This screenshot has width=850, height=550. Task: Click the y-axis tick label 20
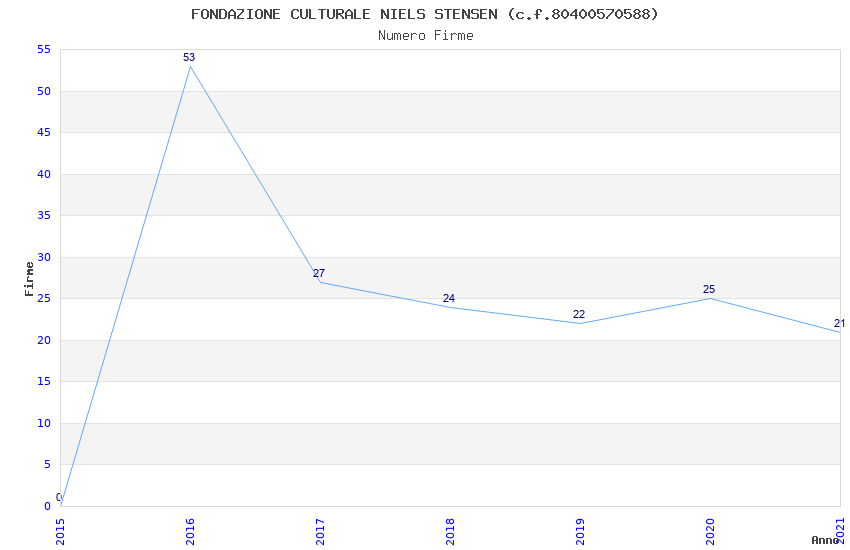(x=44, y=340)
